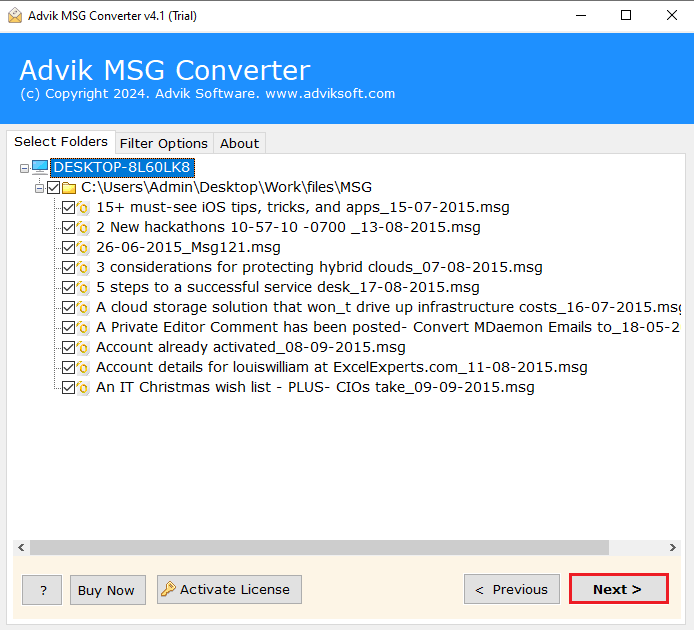Go back with the < Previous button
The width and height of the screenshot is (694, 630).
512,589
